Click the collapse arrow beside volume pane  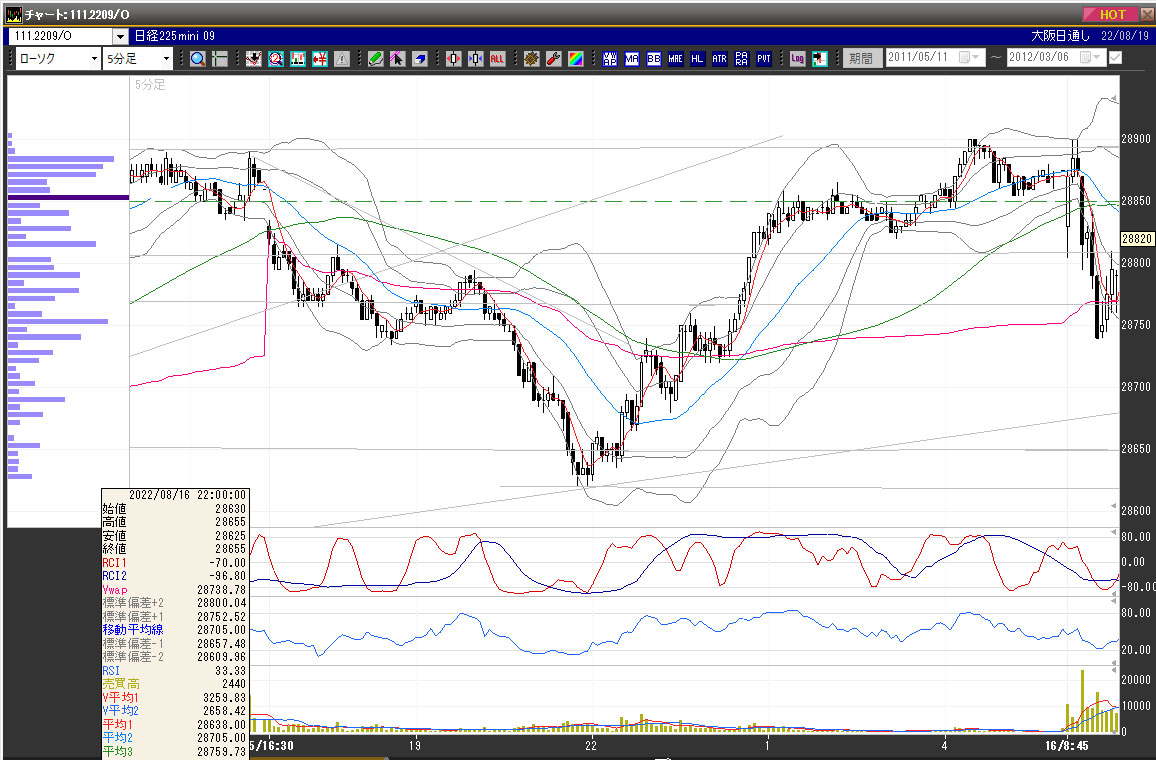tap(1114, 669)
